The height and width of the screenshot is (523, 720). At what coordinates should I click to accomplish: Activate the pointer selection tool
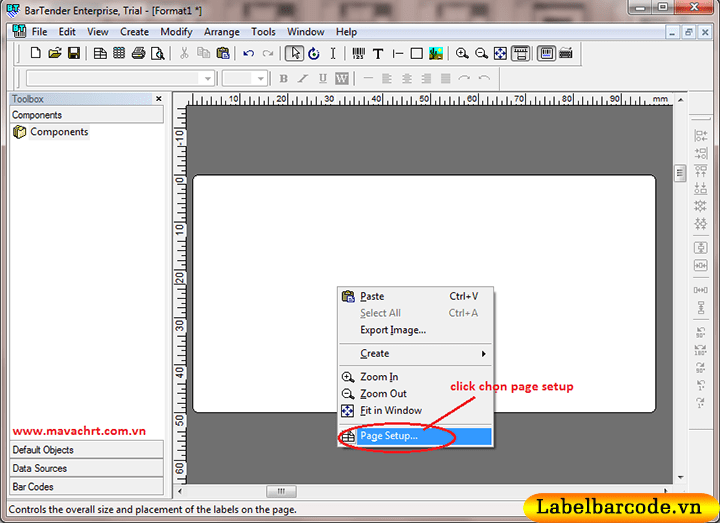294,53
